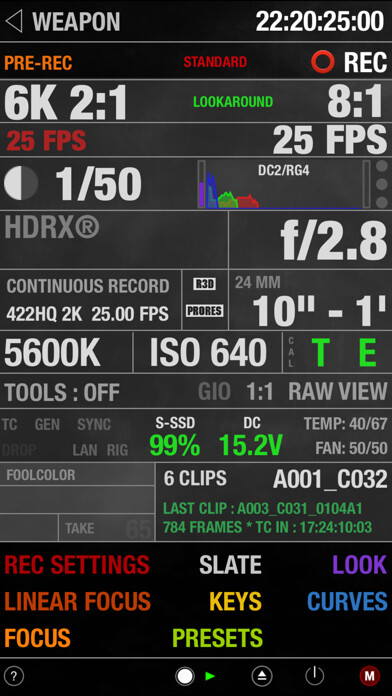Open REC SETTINGS menu
Image resolution: width=392 pixels, height=696 pixels.
click(x=77, y=565)
